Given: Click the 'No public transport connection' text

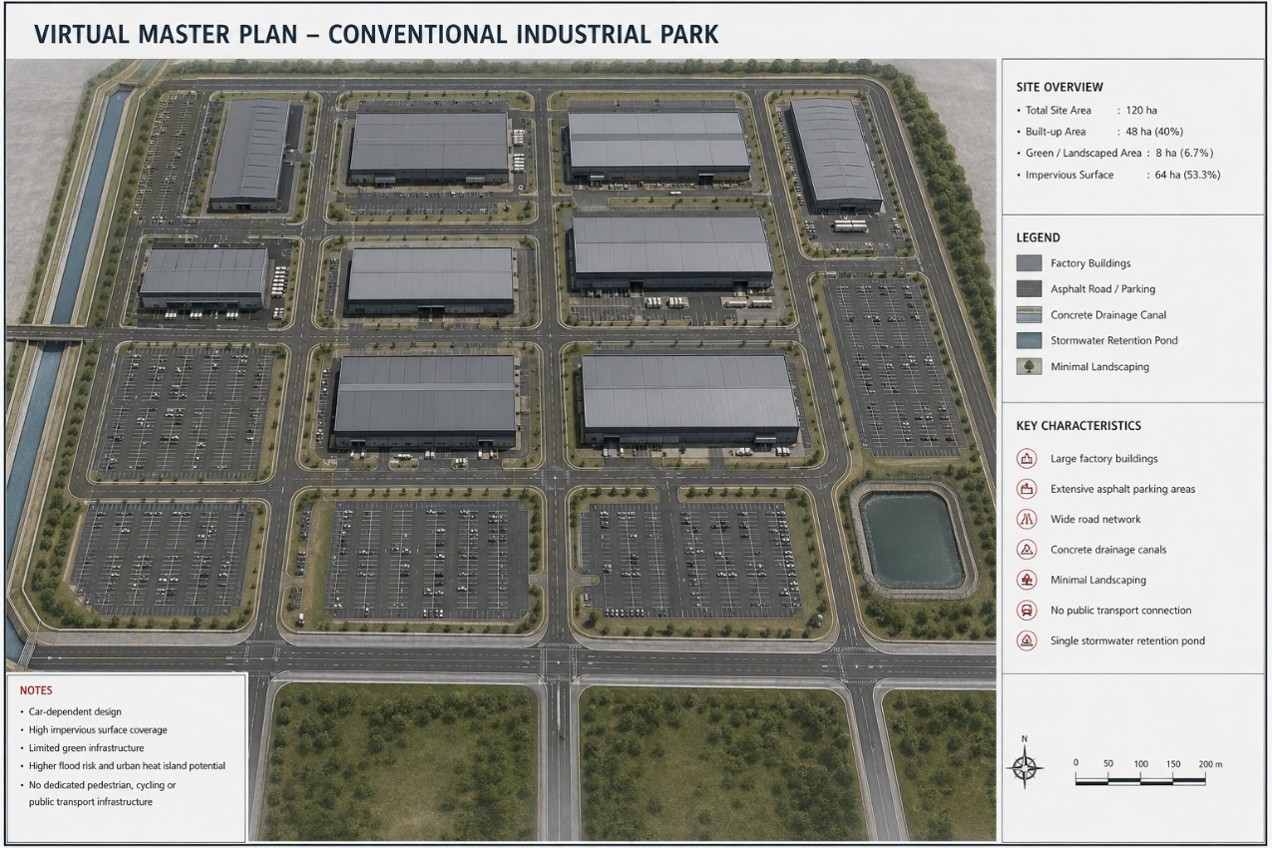Looking at the screenshot, I should (1121, 610).
